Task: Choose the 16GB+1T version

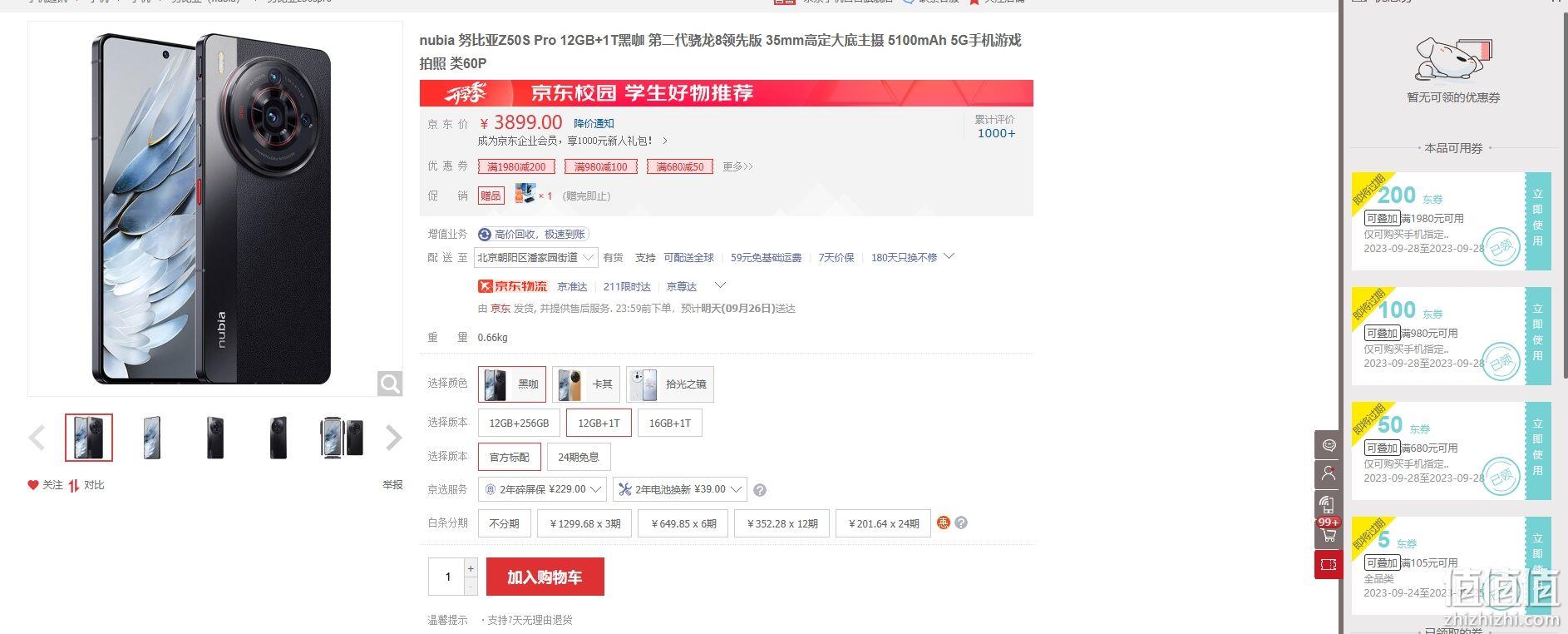Action: coord(670,423)
